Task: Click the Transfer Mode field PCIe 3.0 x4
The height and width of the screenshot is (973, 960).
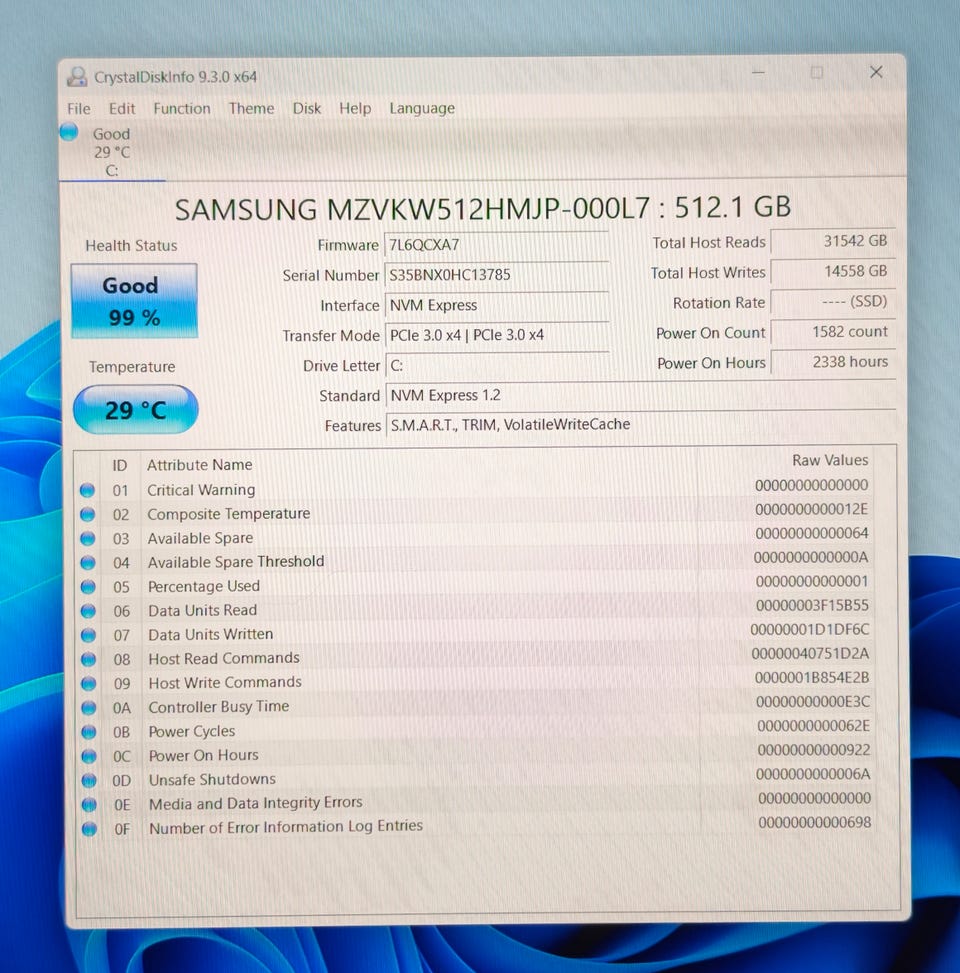Action: [496, 335]
